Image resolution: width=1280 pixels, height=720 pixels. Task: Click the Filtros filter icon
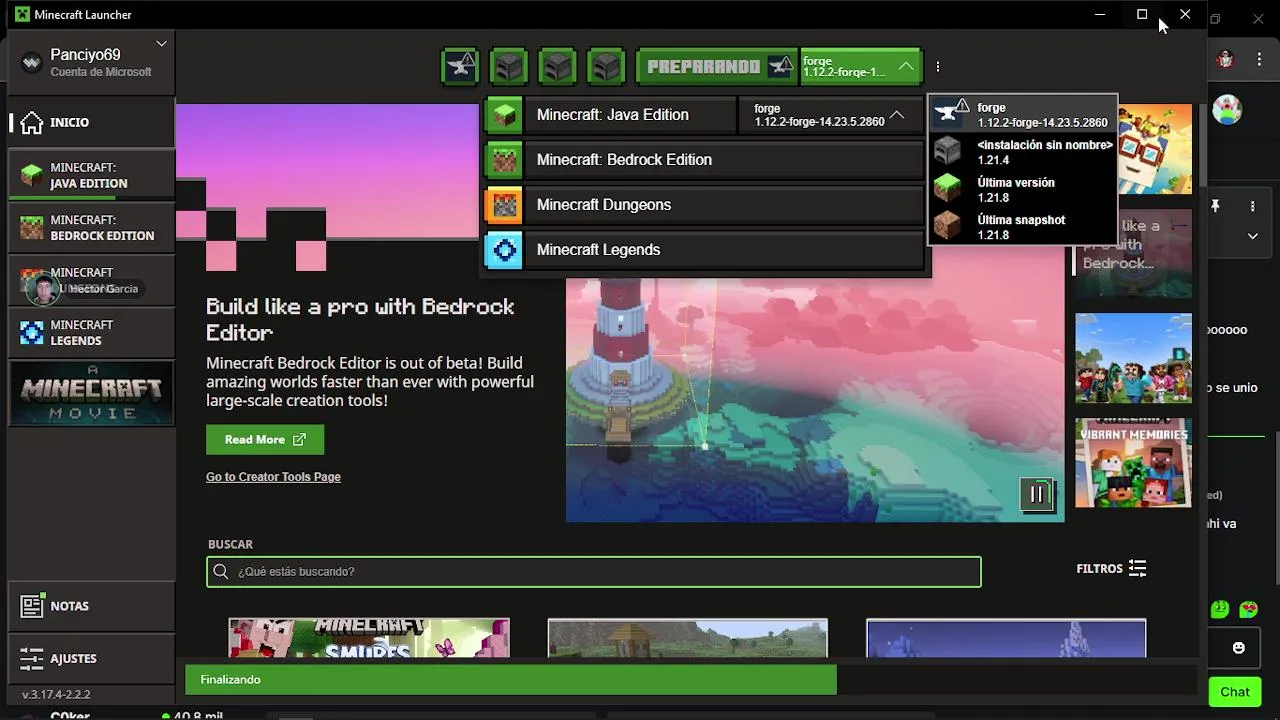click(x=1138, y=568)
